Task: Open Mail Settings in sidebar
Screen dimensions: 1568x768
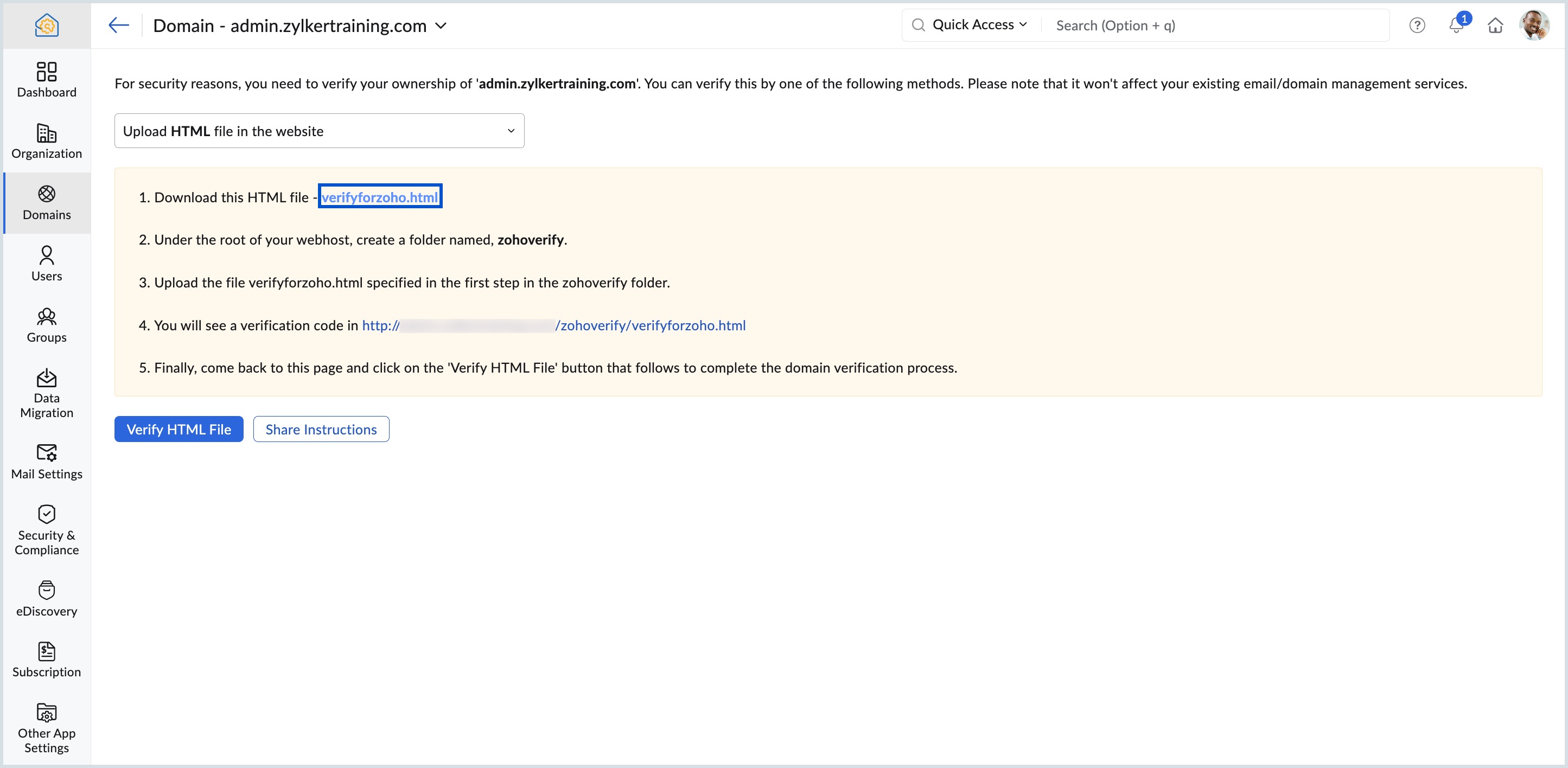Action: click(x=47, y=461)
